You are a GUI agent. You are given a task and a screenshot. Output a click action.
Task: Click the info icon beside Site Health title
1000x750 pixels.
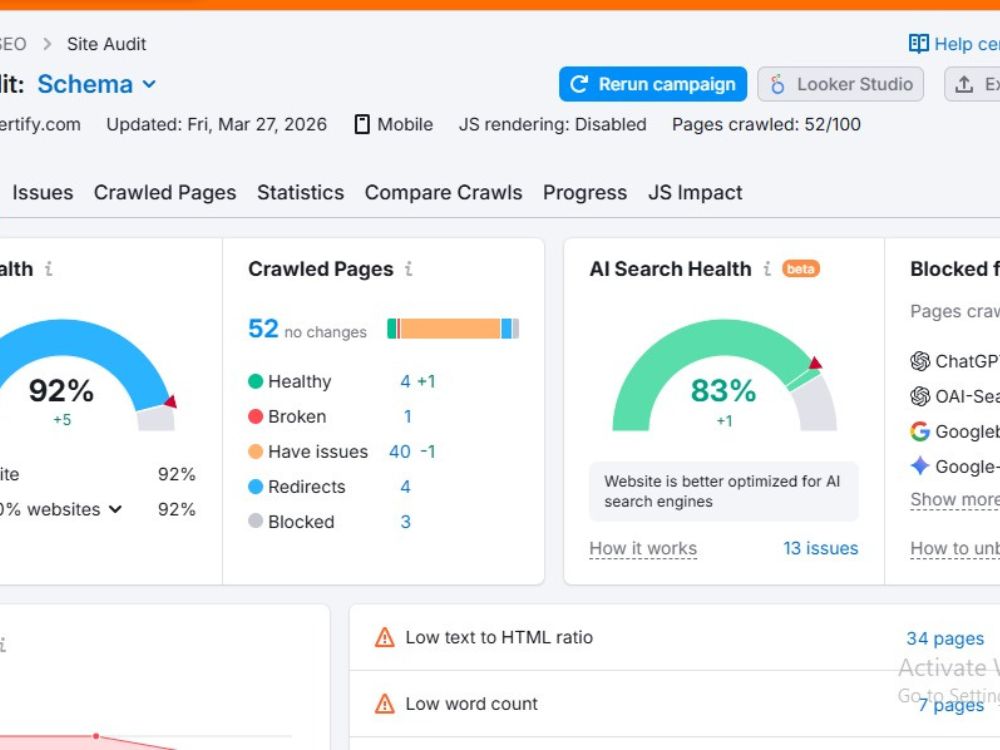(48, 268)
